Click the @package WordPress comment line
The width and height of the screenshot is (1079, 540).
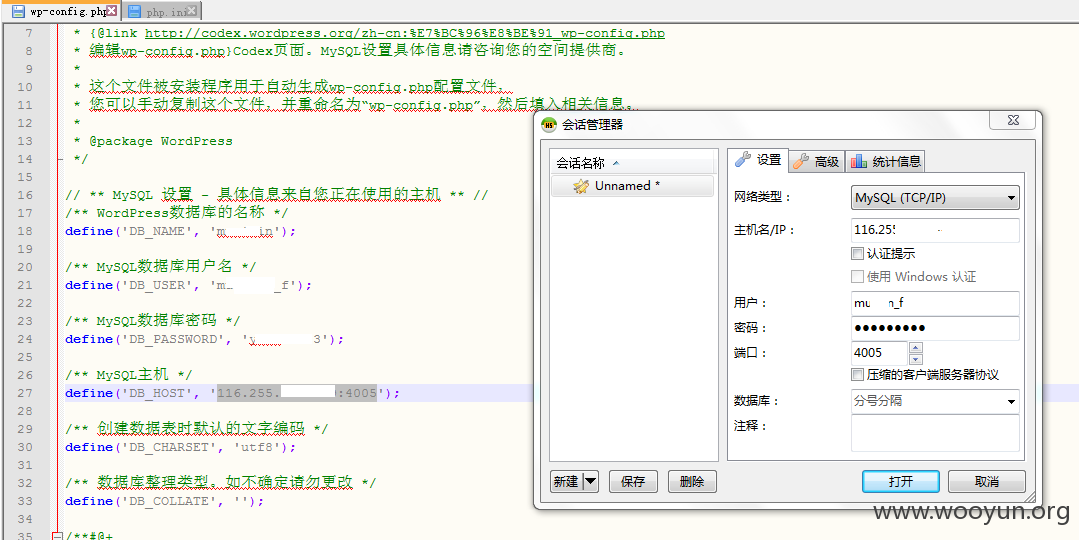click(153, 141)
